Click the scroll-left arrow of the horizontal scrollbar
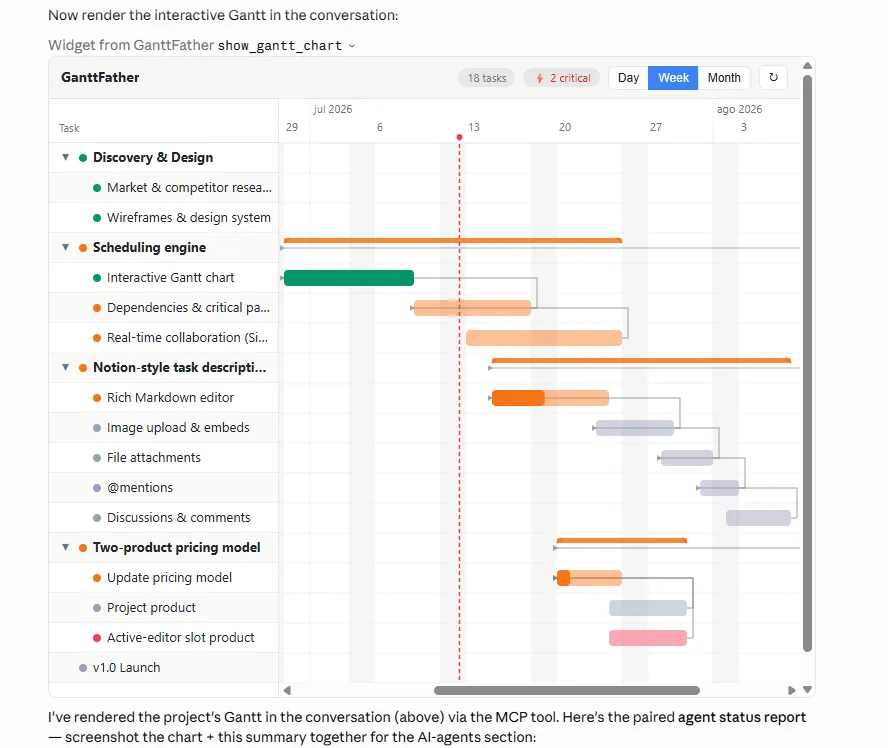Screen dimensions: 888x748 [x=287, y=690]
